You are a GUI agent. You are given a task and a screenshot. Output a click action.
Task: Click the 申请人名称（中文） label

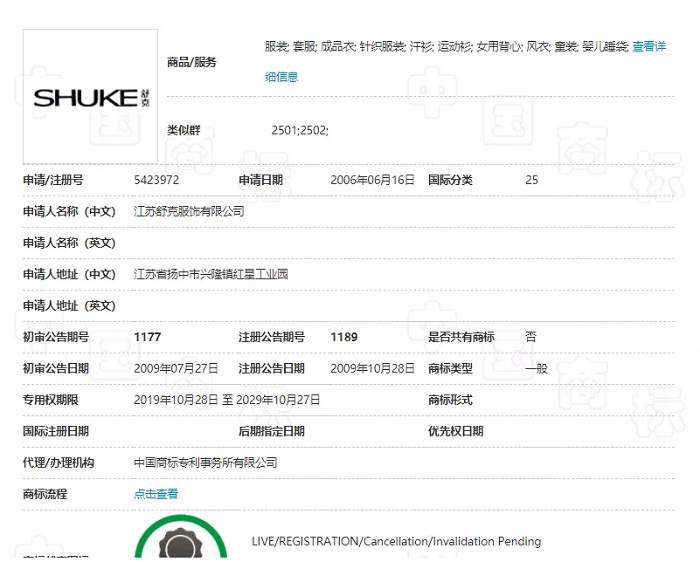point(69,211)
